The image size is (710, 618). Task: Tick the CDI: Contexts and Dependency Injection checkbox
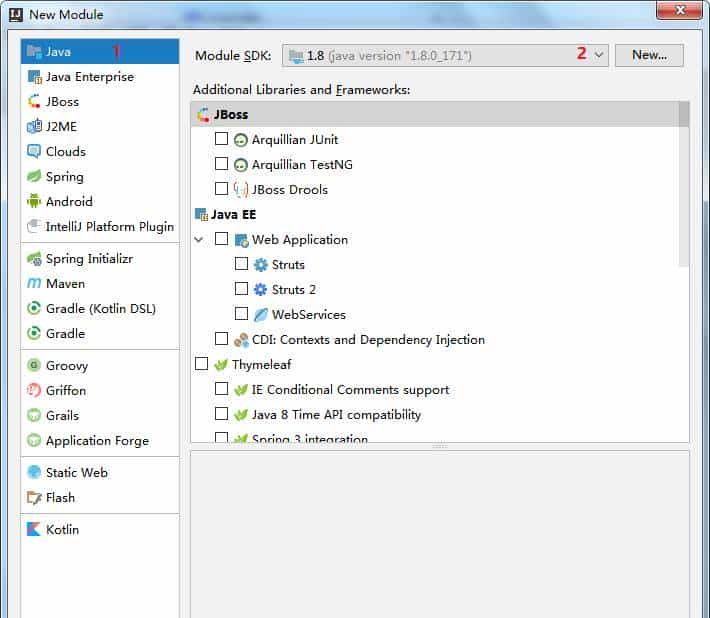click(221, 338)
